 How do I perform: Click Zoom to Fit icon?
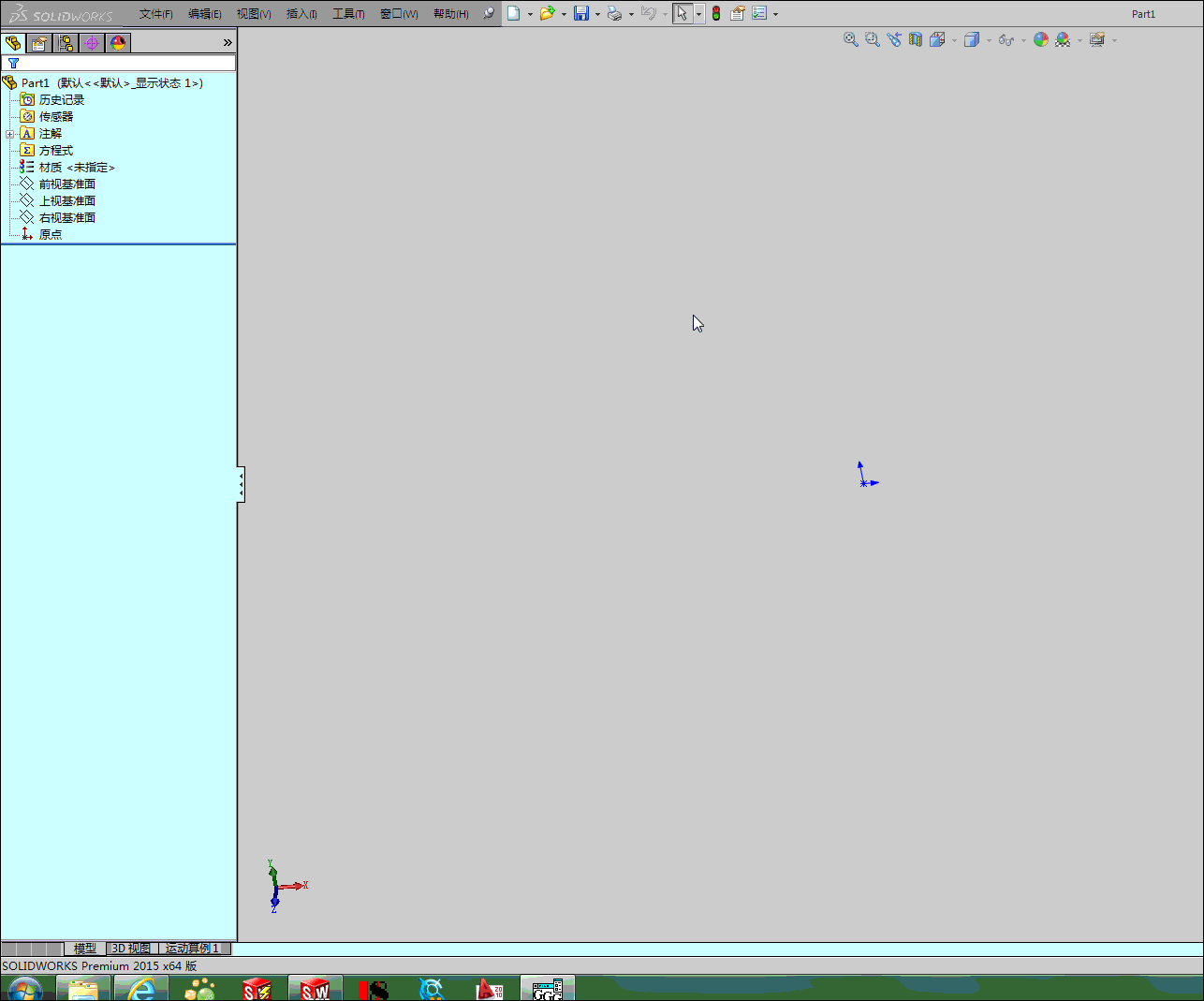(851, 40)
